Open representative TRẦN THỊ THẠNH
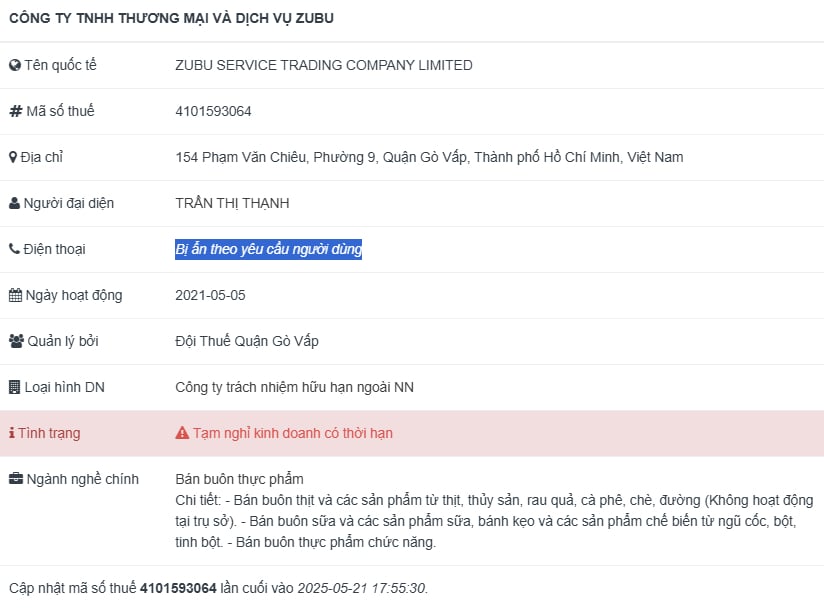824x609 pixels. [x=232, y=203]
